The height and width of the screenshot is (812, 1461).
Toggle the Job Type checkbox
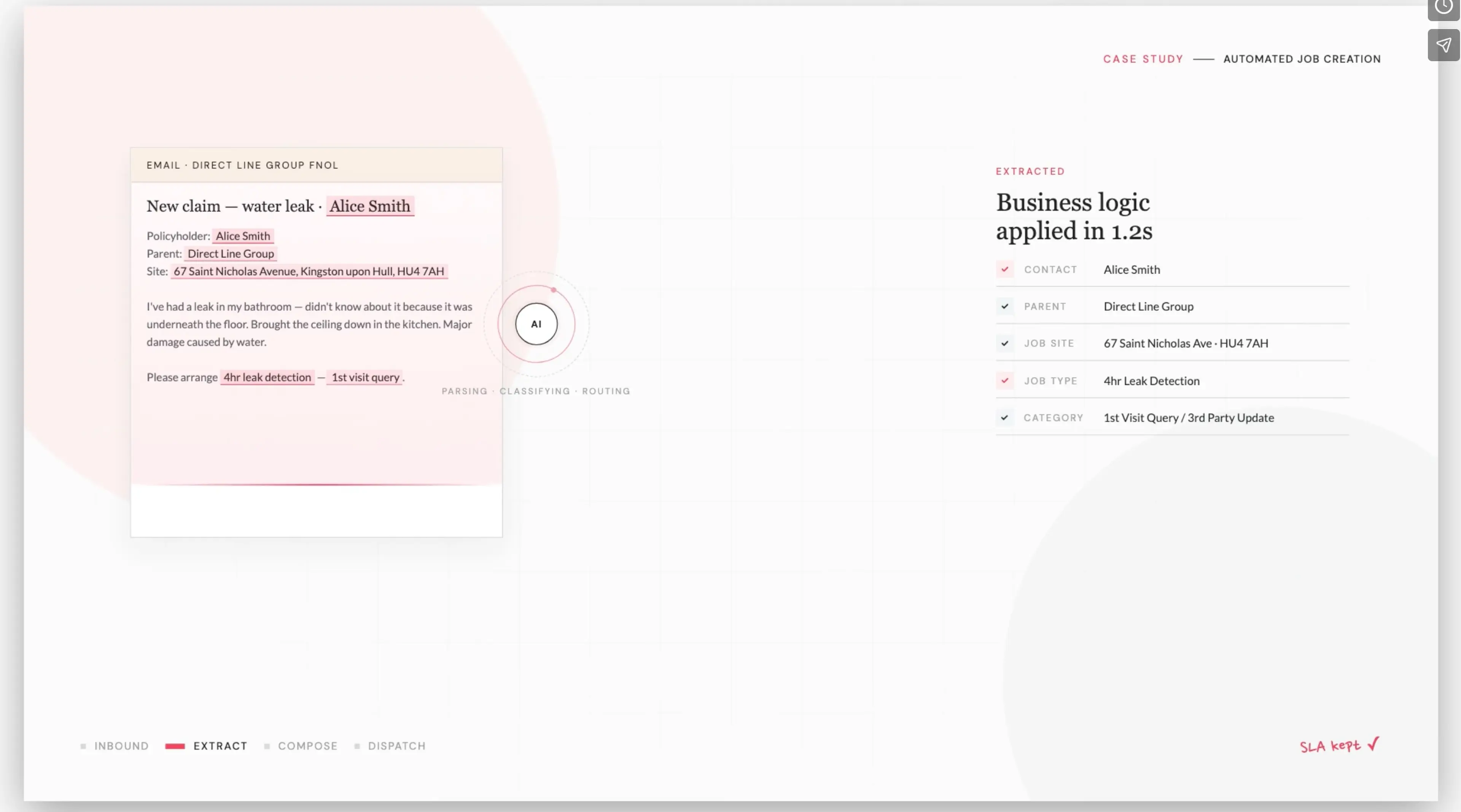[1004, 380]
